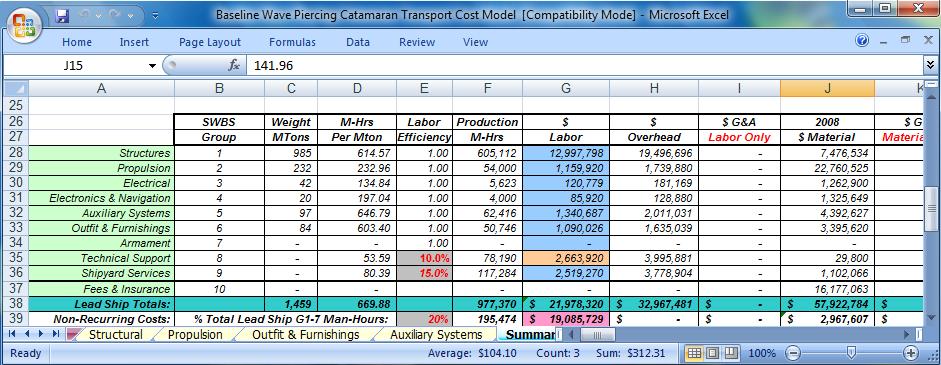Zoom in using the plus button
The width and height of the screenshot is (941, 365).
pos(911,353)
